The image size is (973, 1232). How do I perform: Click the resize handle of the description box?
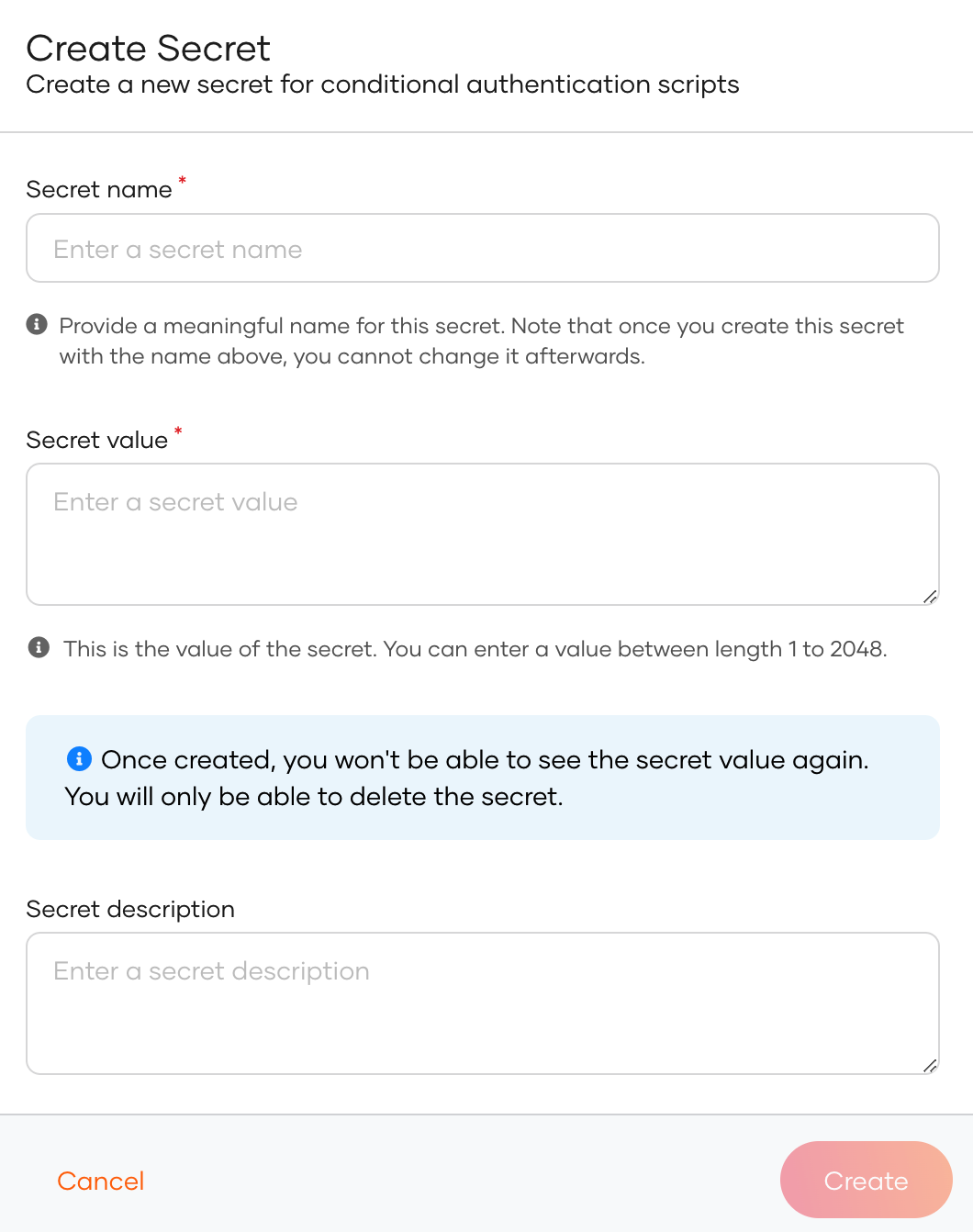point(929,1066)
